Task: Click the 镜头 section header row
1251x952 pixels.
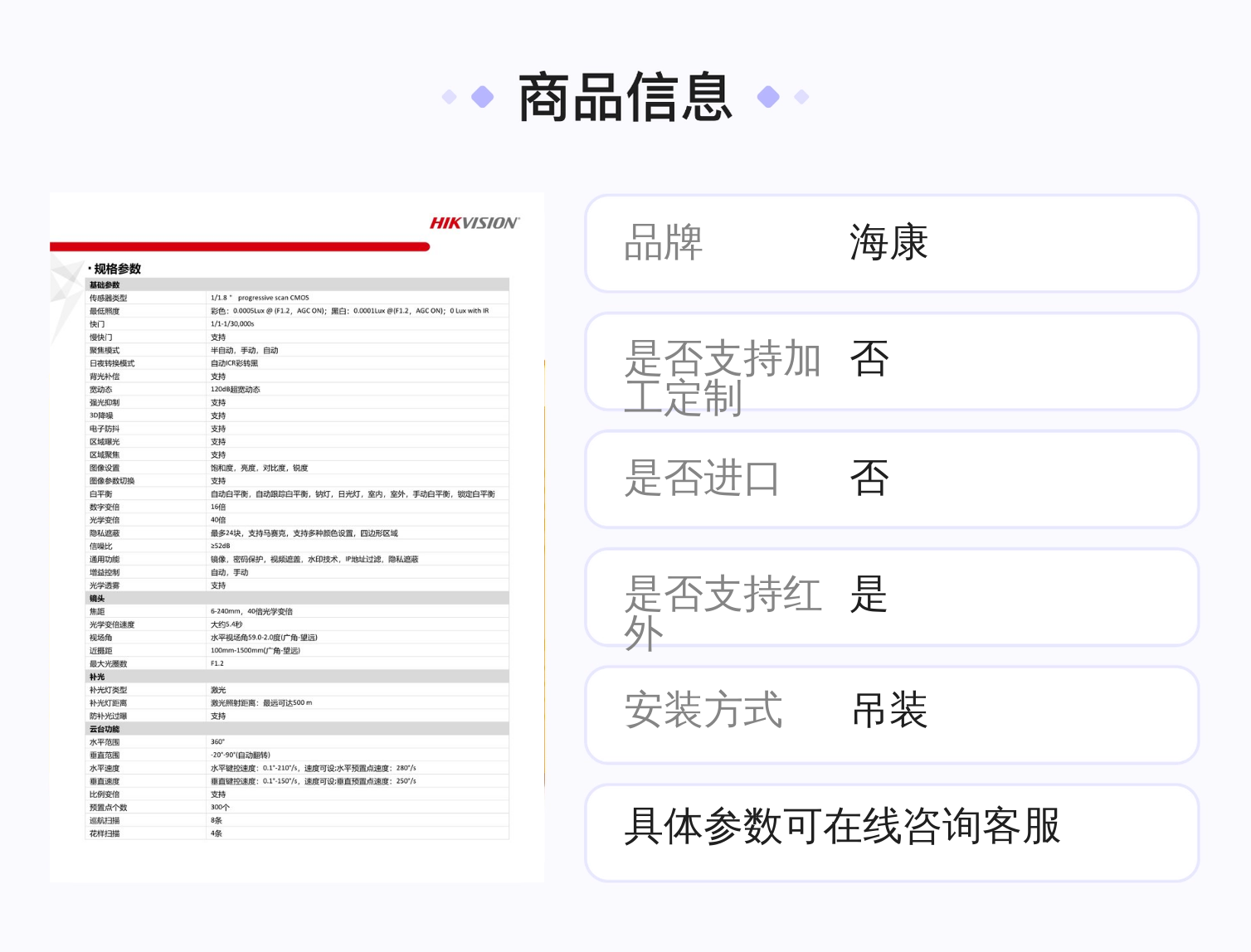Action: (297, 598)
